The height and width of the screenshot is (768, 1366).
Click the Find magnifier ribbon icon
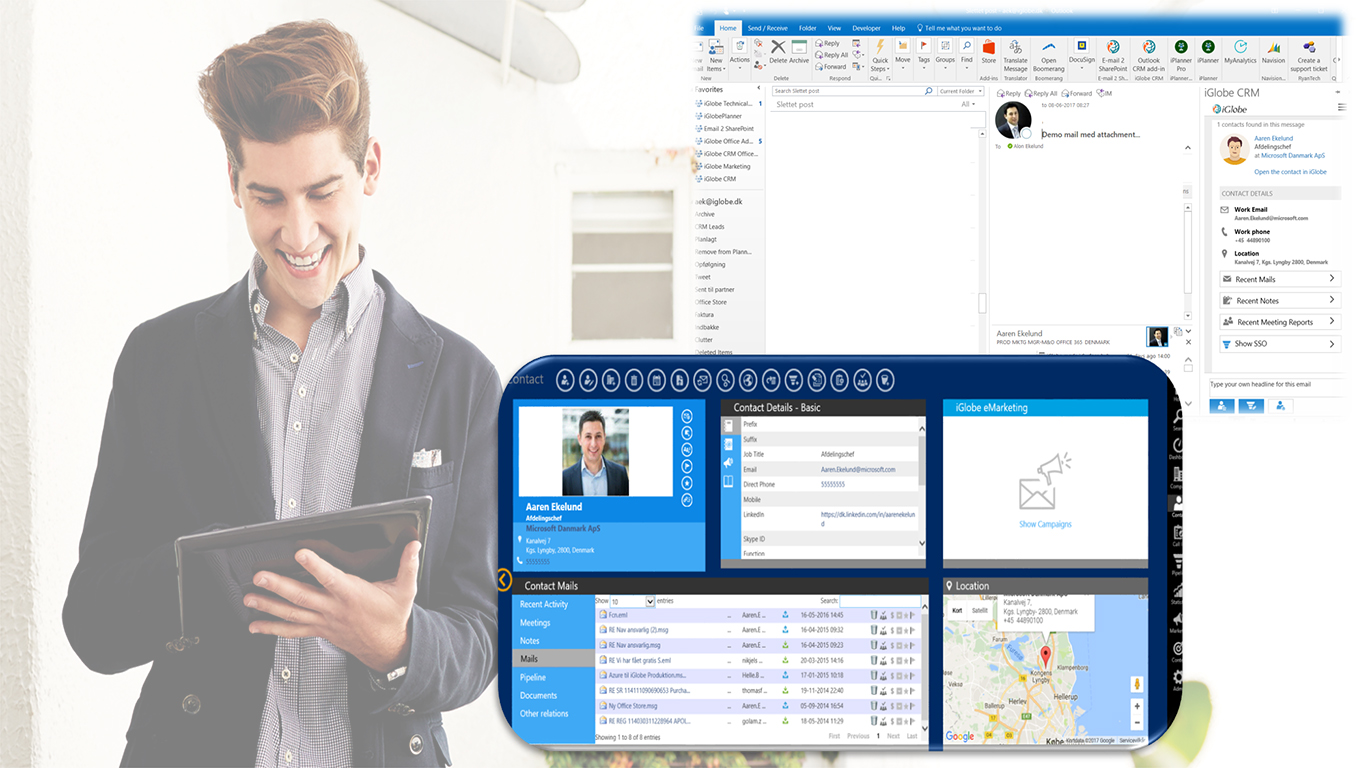967,46
